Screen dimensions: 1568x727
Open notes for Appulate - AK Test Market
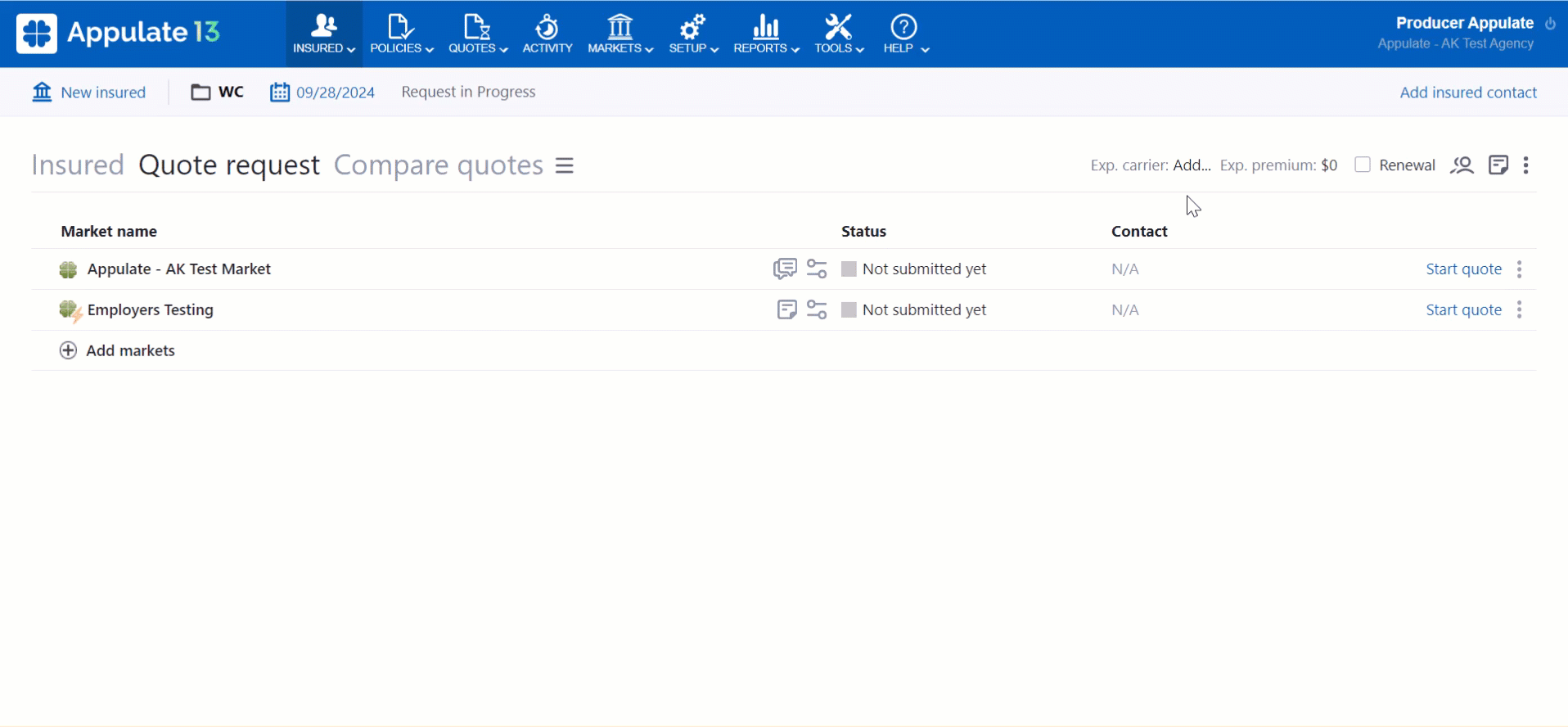784,269
